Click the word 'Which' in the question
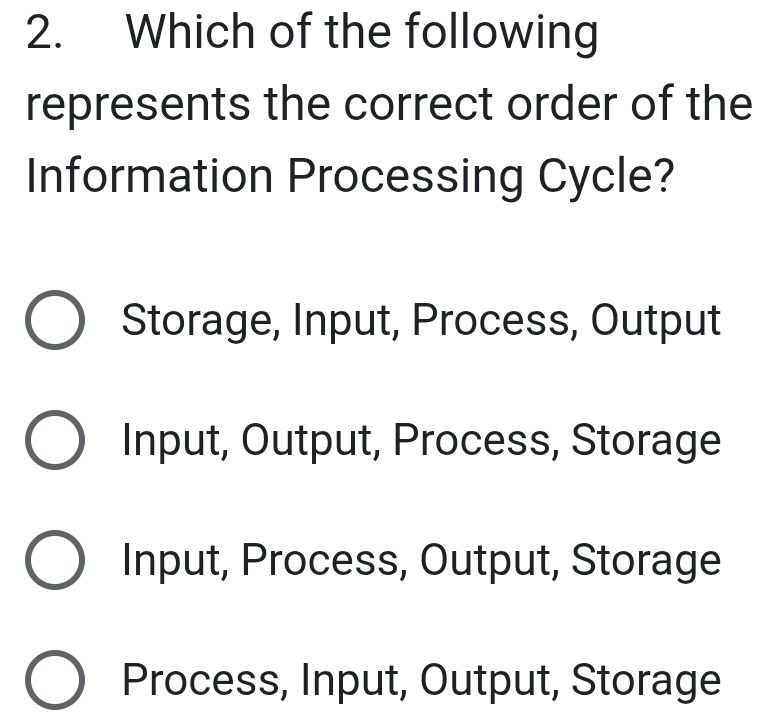Viewport: 765px width, 728px height. (185, 35)
